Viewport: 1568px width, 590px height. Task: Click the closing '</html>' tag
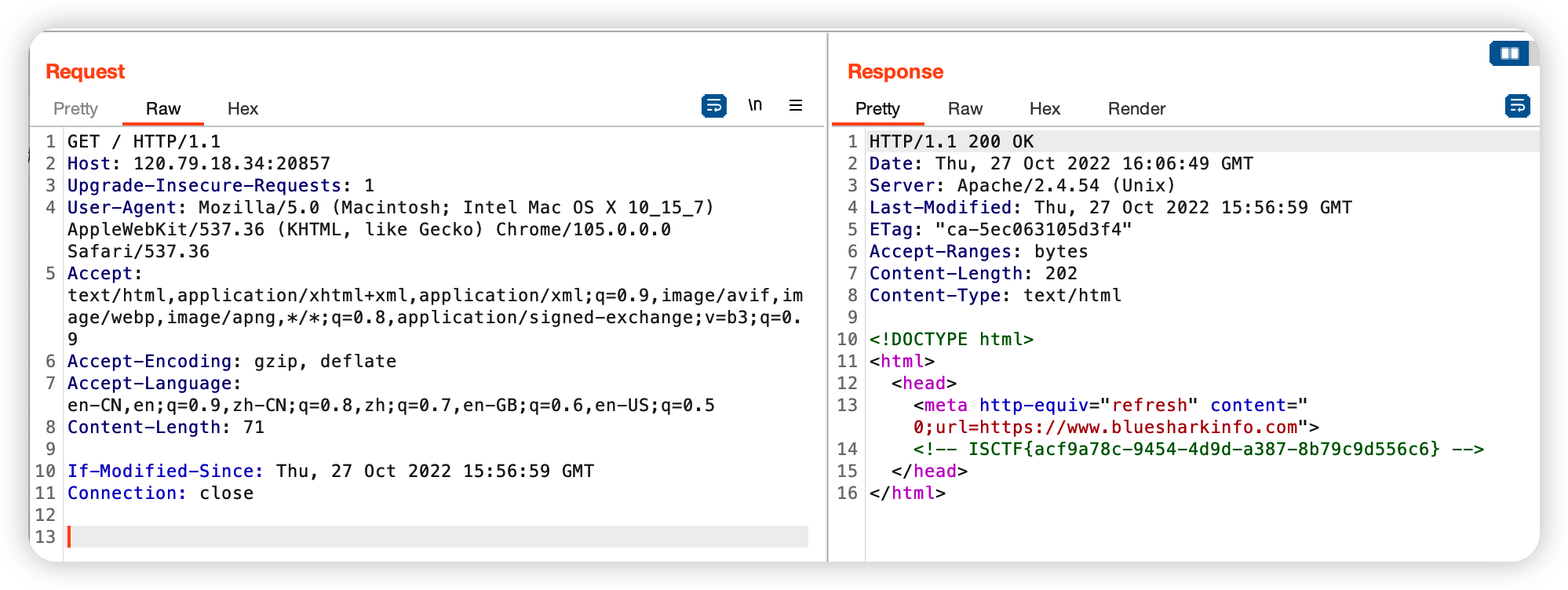907,493
